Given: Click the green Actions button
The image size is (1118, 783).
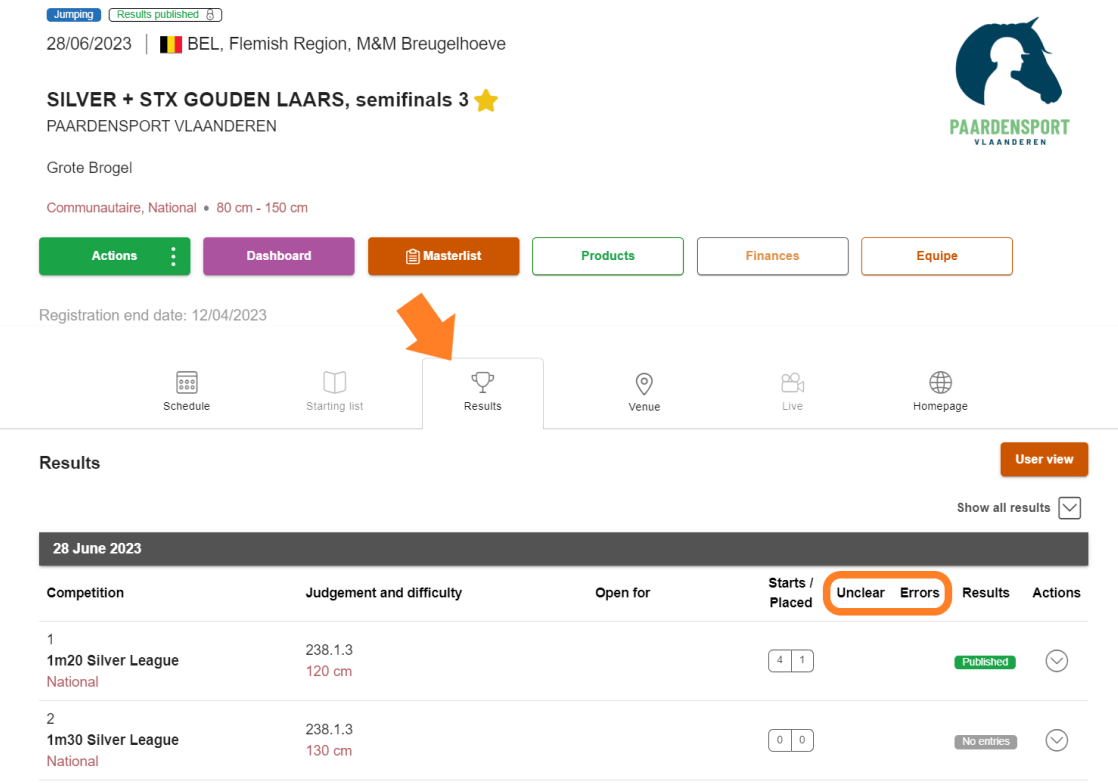Looking at the screenshot, I should 115,256.
